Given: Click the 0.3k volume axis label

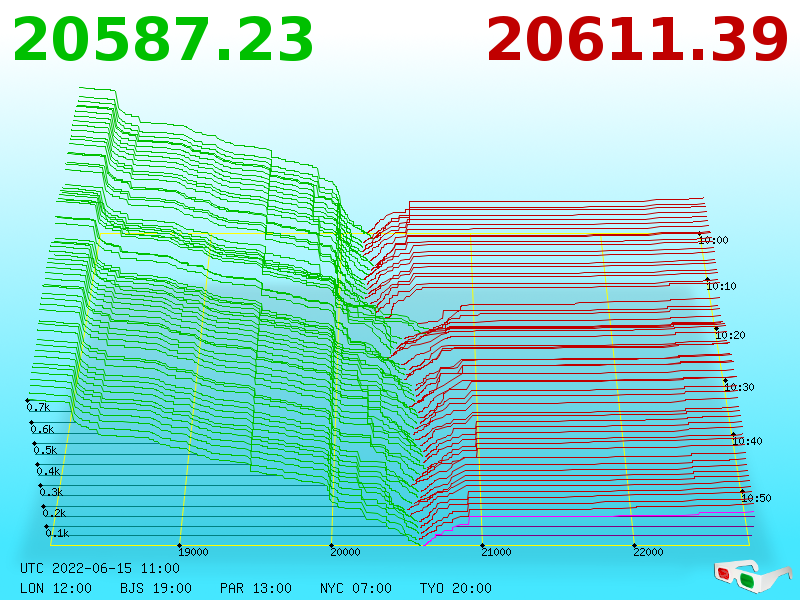Looking at the screenshot, I should 51,492.
